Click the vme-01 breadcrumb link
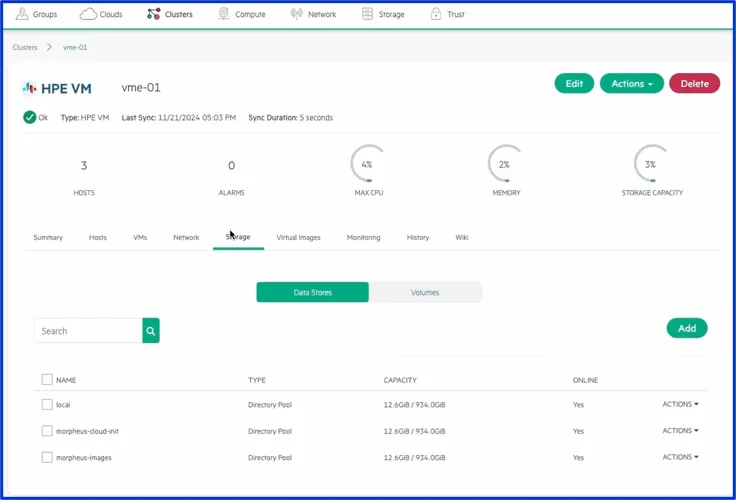 click(75, 47)
